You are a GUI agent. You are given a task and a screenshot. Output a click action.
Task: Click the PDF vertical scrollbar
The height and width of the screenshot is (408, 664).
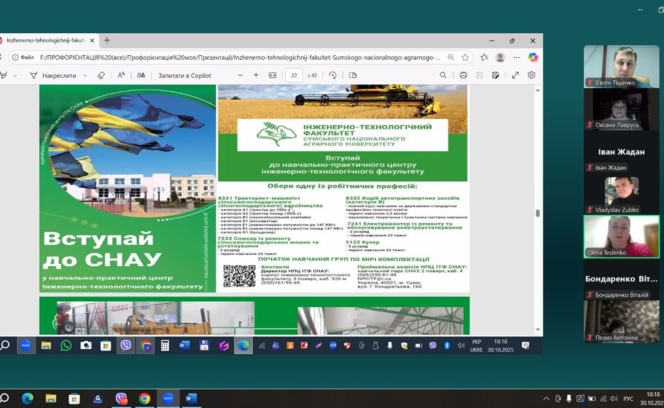point(537,212)
